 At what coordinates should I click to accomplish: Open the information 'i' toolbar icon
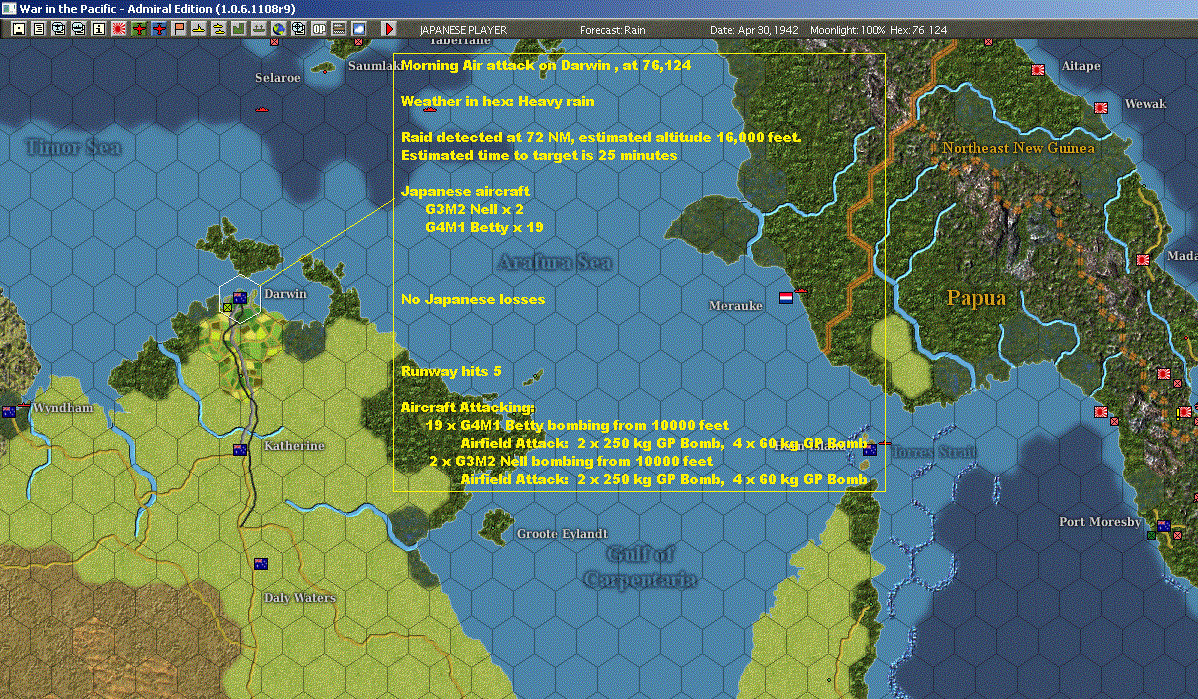[x=99, y=29]
